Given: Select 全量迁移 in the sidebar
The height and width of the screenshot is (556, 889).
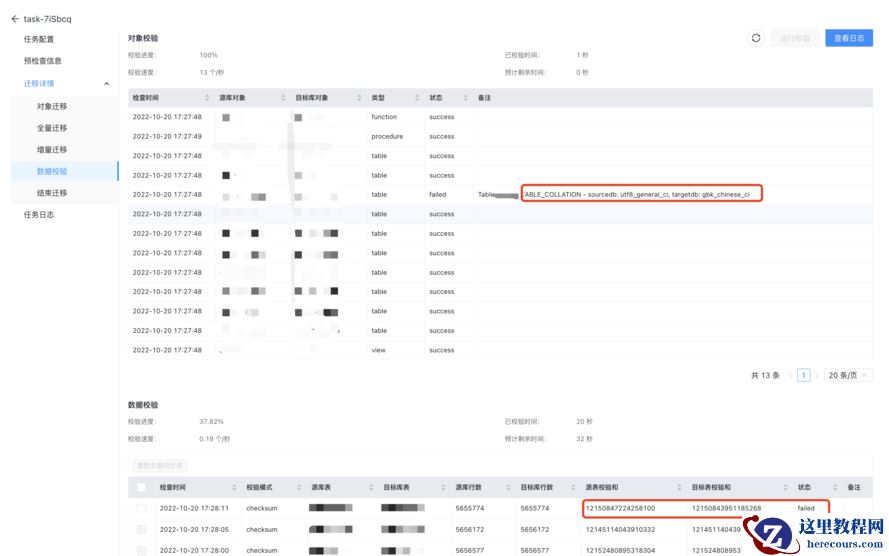Looking at the screenshot, I should point(52,128).
